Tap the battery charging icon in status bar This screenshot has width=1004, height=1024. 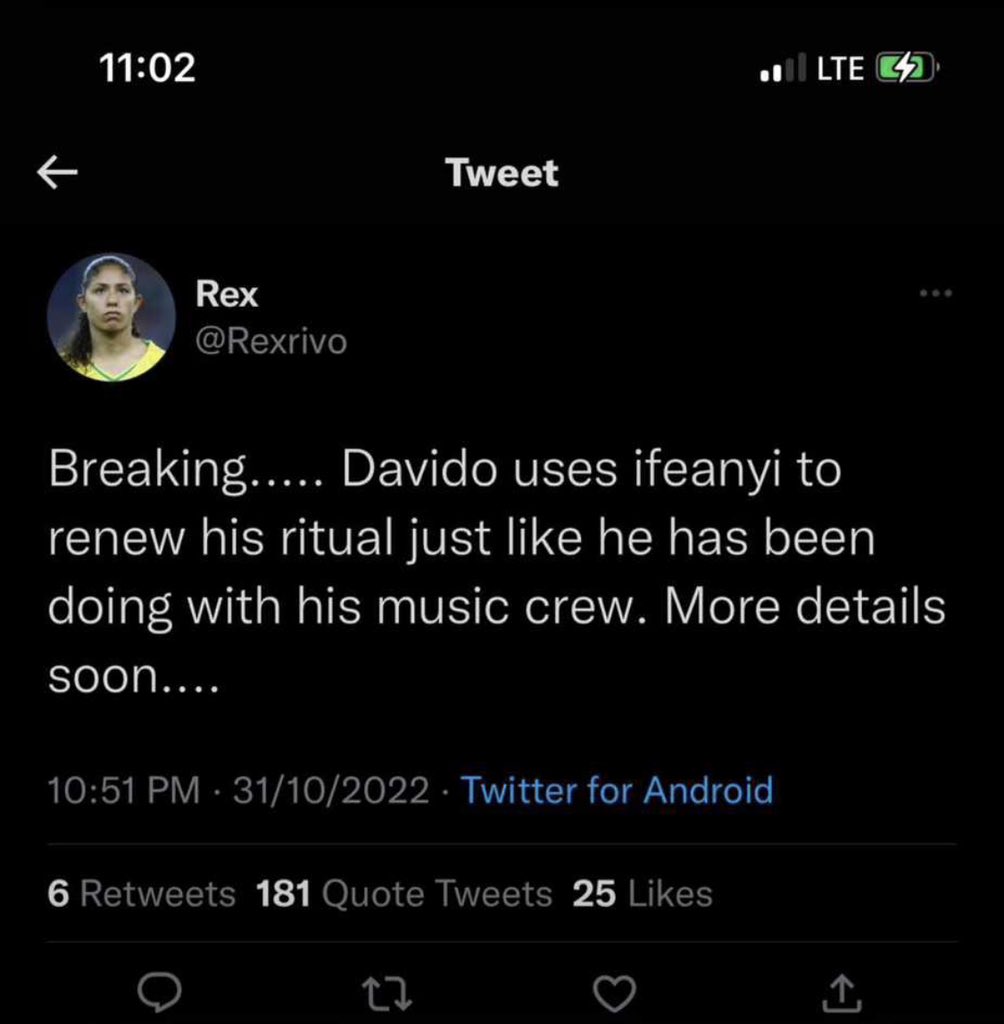click(905, 68)
